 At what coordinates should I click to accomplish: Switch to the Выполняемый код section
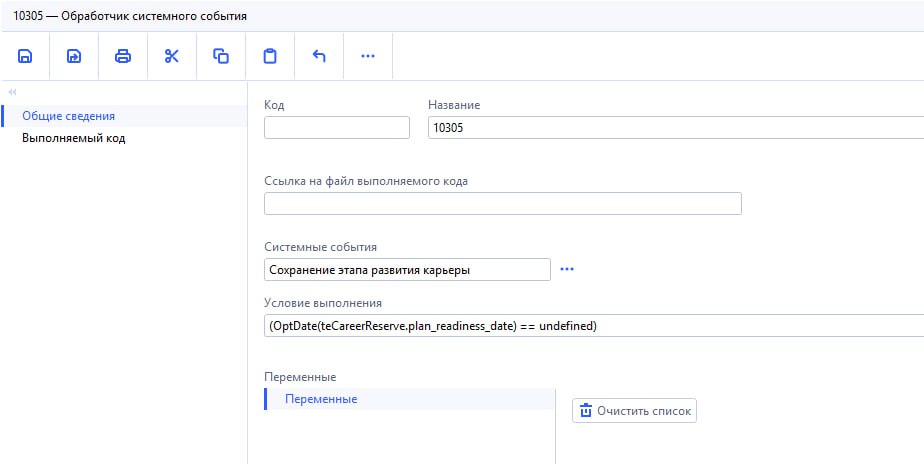point(73,138)
